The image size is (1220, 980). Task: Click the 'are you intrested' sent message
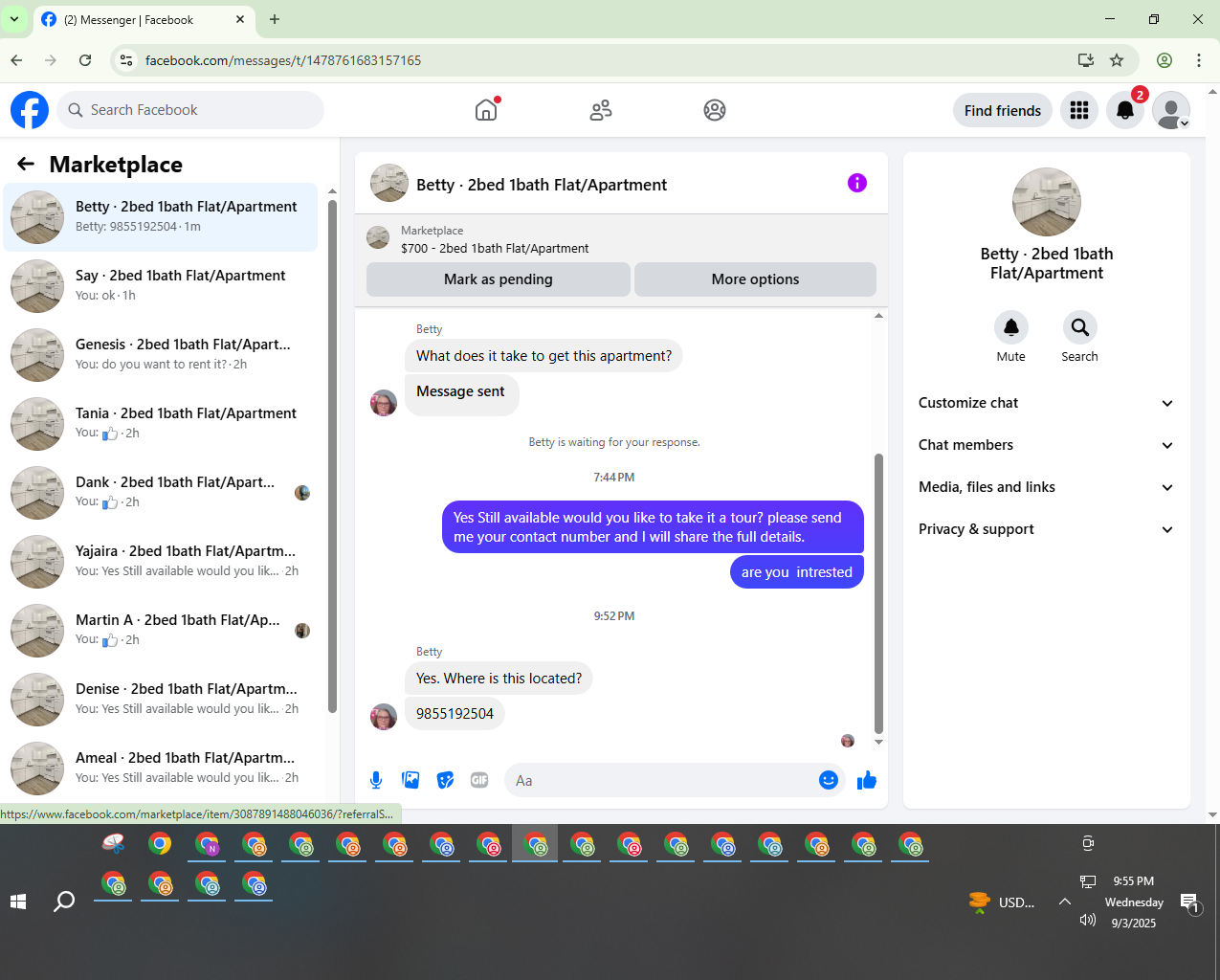coord(796,572)
